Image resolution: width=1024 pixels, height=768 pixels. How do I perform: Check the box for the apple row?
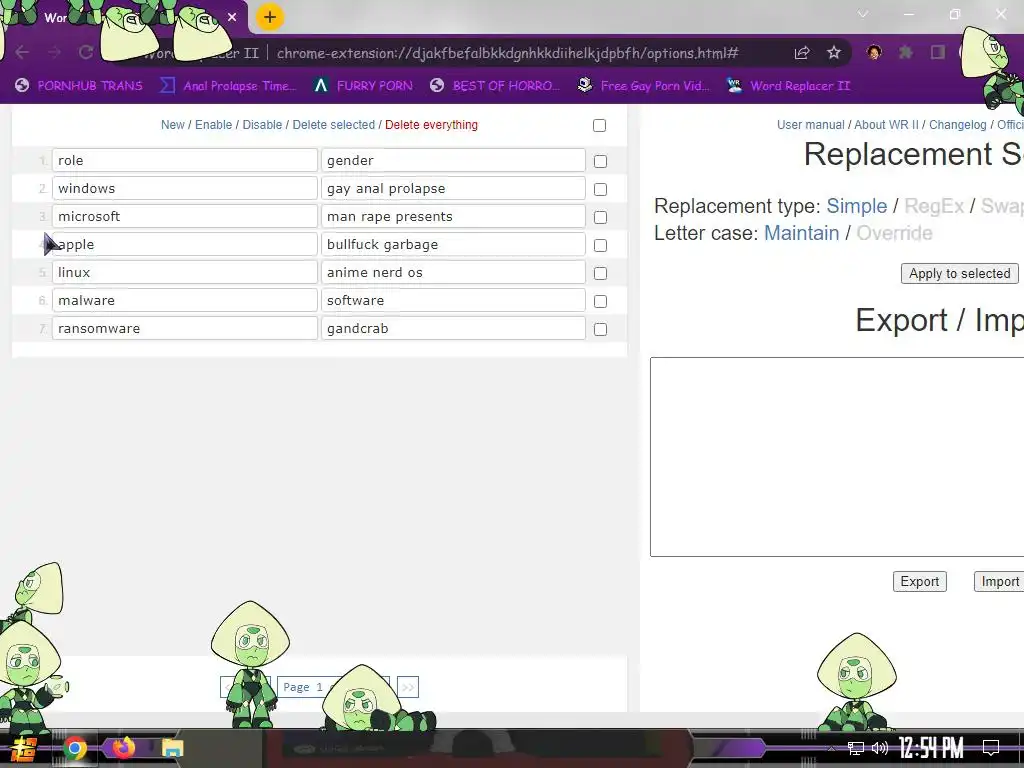tap(600, 246)
